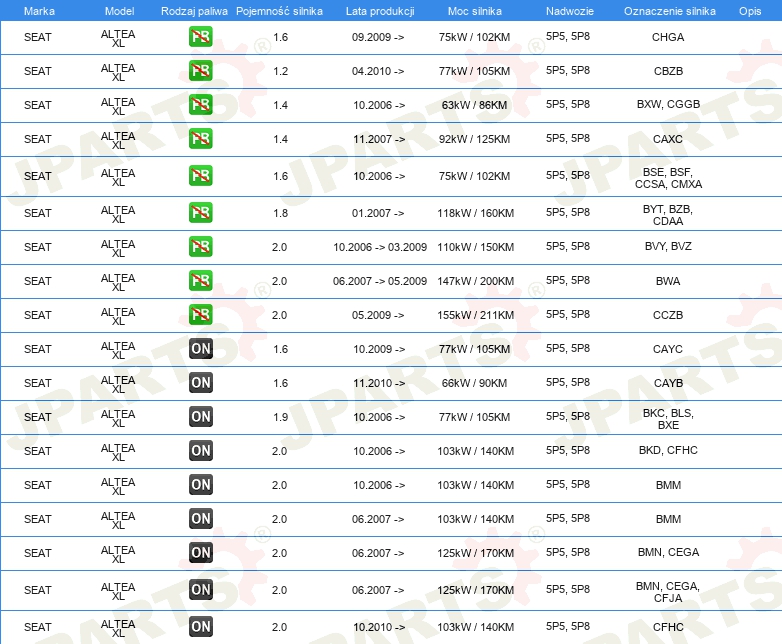782x644 pixels.
Task: Click the Lata produkcji column header
Action: (x=380, y=11)
